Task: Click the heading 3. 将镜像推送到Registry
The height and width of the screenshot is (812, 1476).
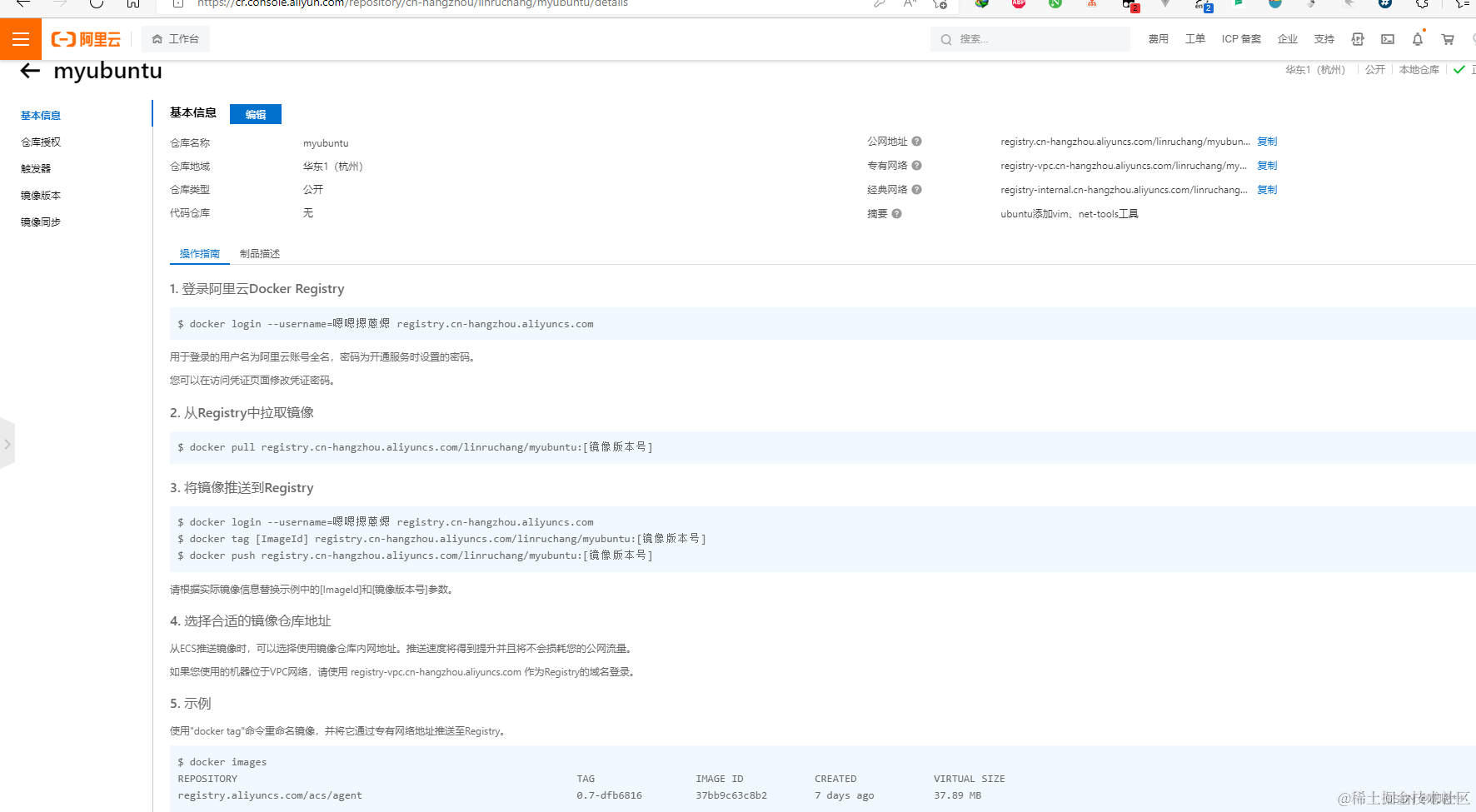Action: click(242, 488)
